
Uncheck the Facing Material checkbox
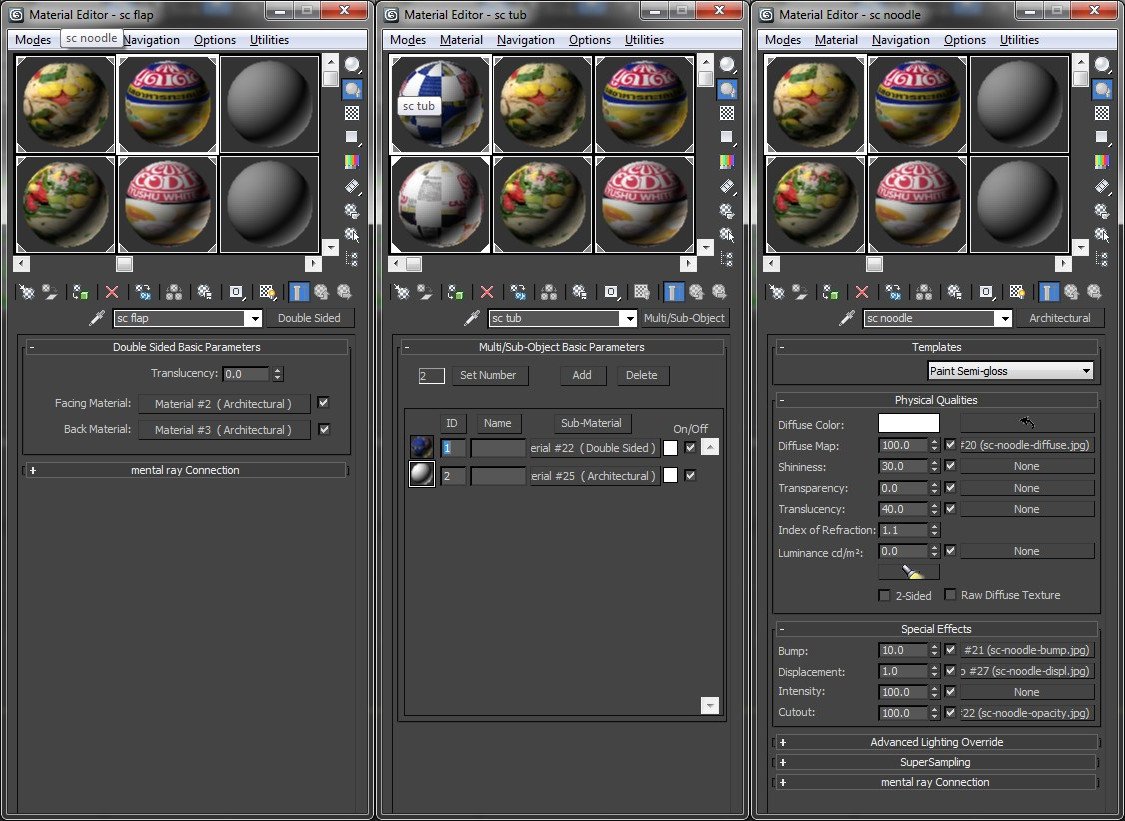point(324,403)
